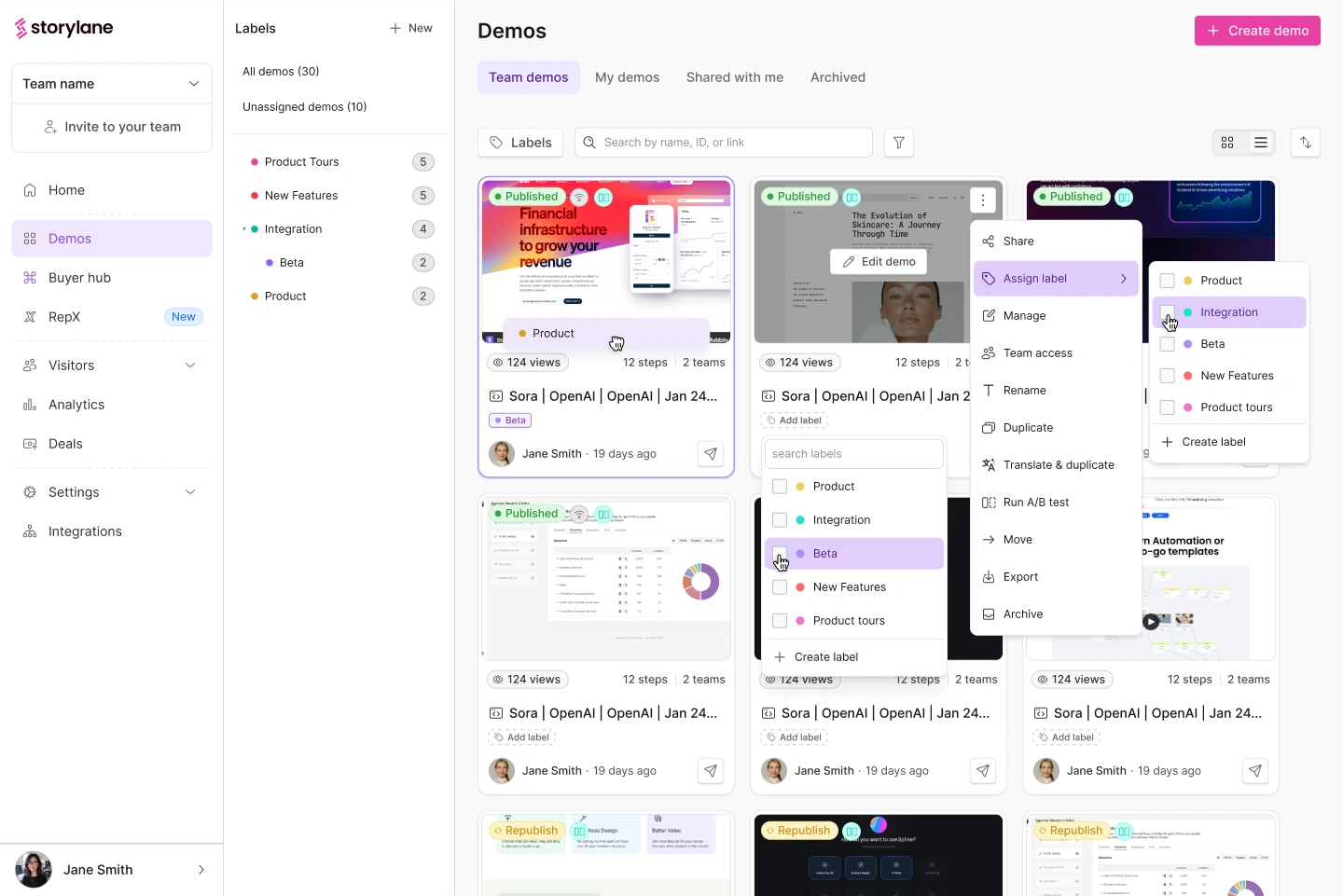Check Beta box in search labels popup
1343x896 pixels.
tap(780, 554)
